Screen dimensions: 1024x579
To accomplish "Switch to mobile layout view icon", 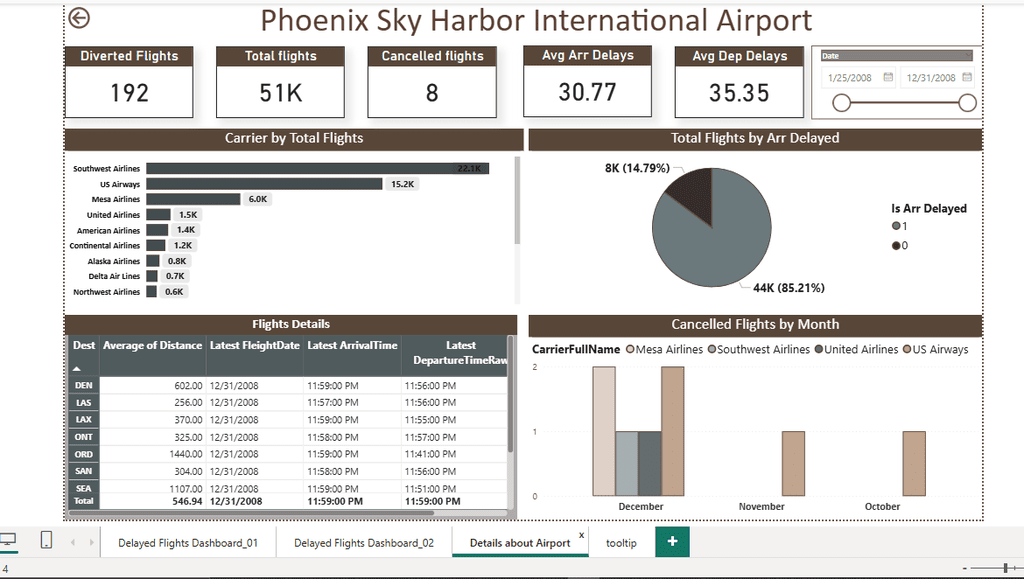I will coord(46,540).
